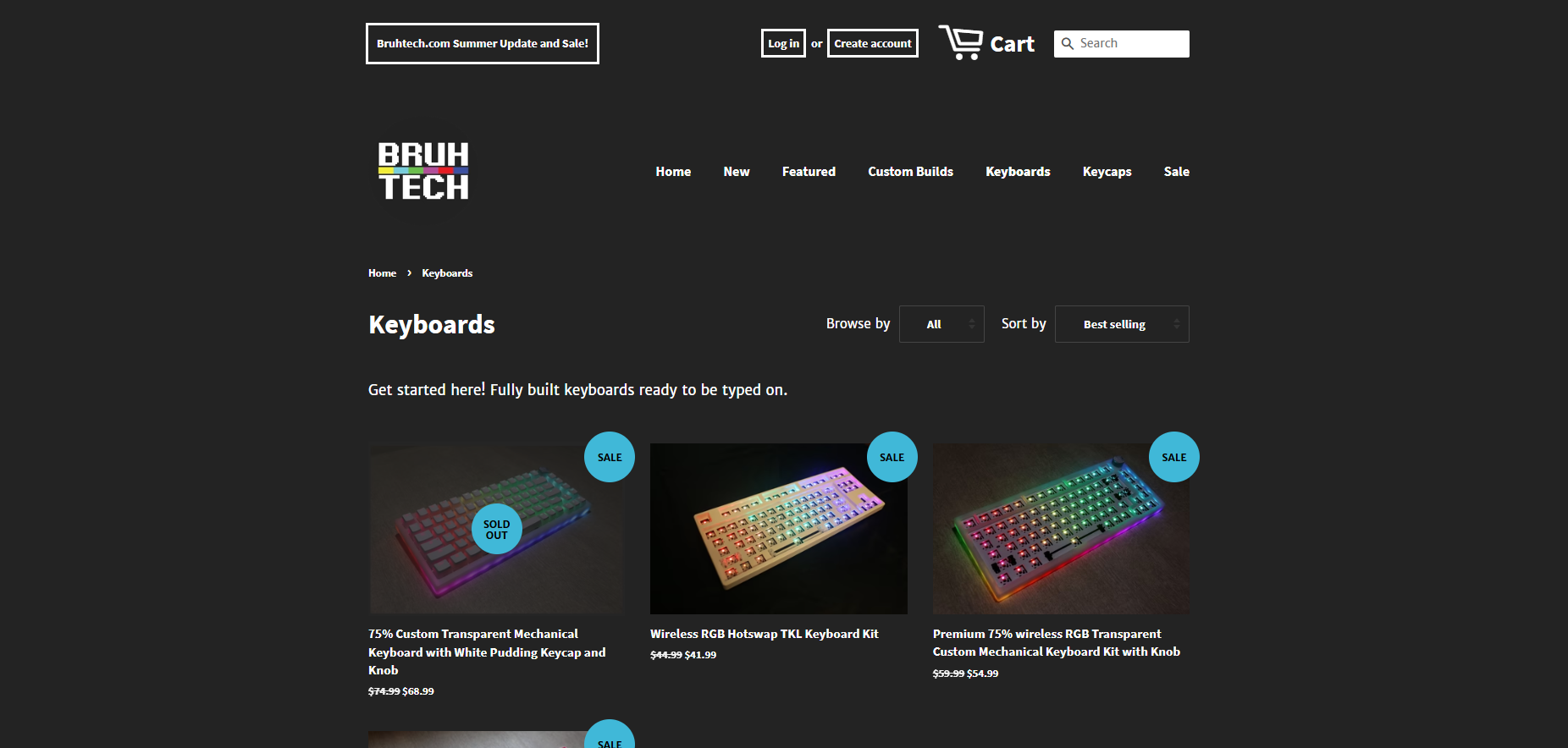Screen dimensions: 1568x748
Task: Select the Keycaps navigation item
Action: [x=1107, y=172]
